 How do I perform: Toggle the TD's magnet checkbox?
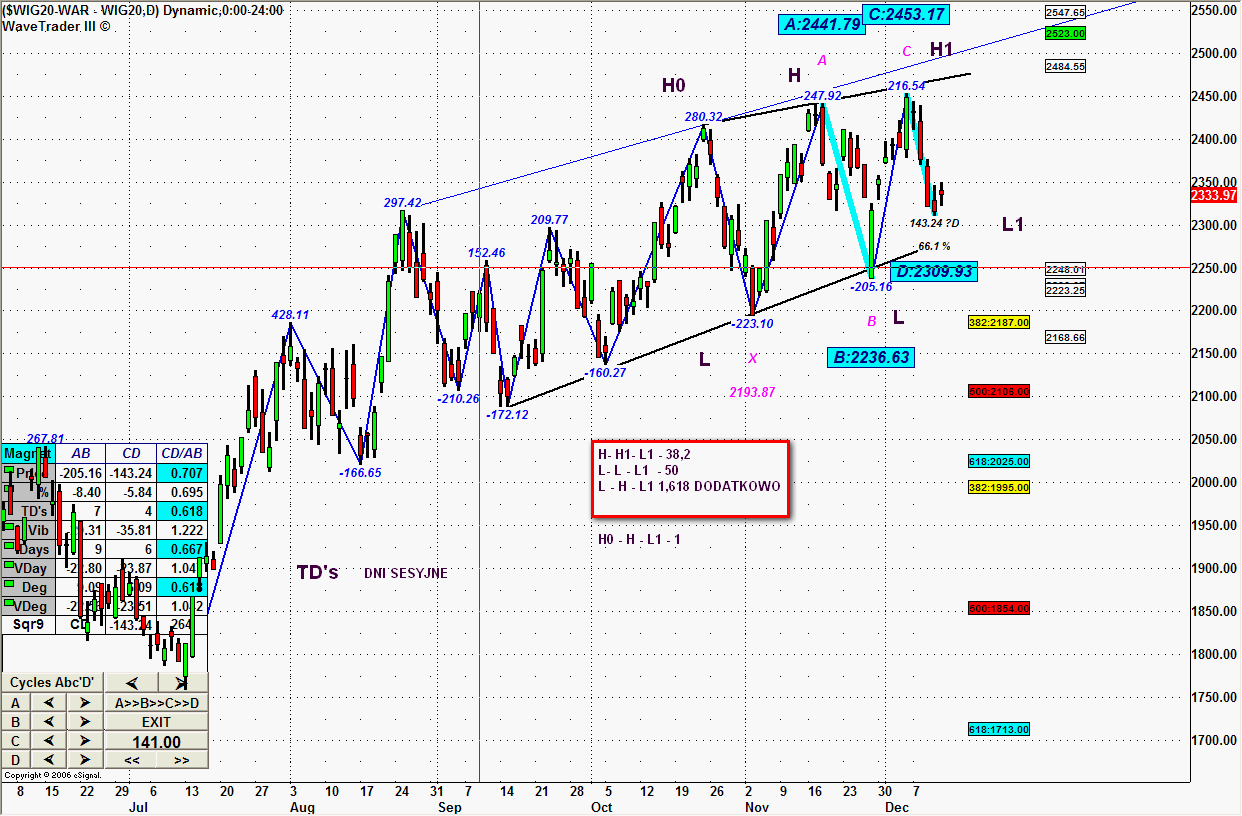click(x=9, y=510)
